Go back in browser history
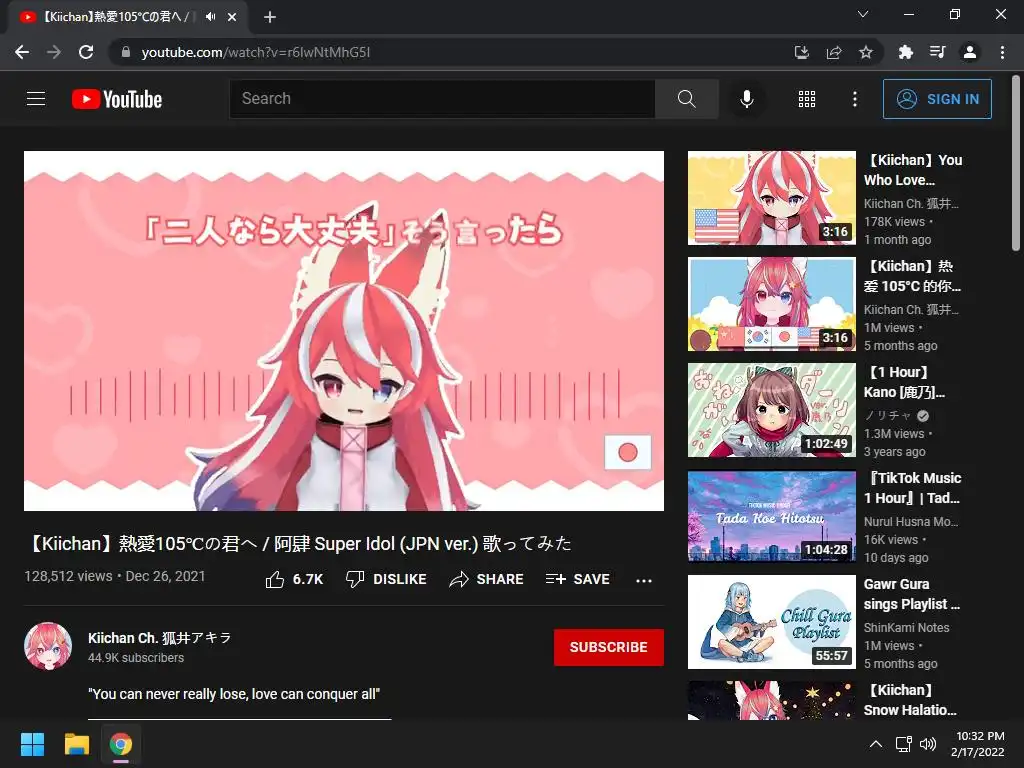The height and width of the screenshot is (768, 1024). pos(22,52)
